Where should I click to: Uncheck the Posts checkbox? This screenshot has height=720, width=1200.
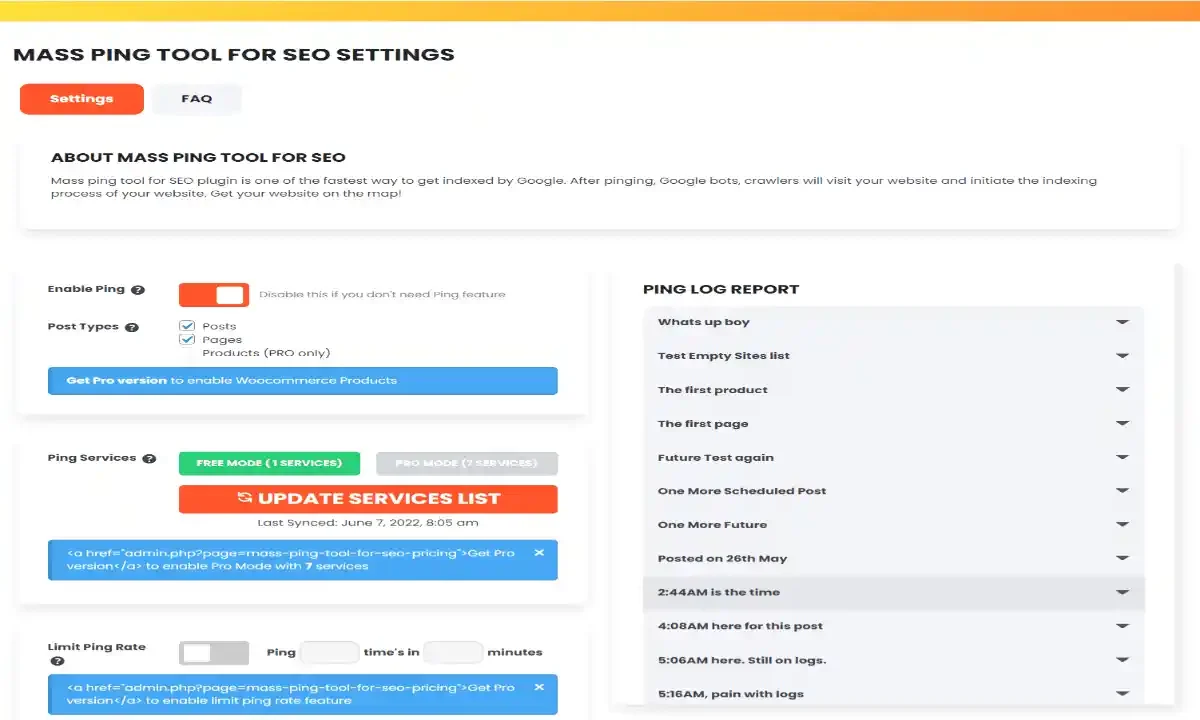(x=187, y=326)
